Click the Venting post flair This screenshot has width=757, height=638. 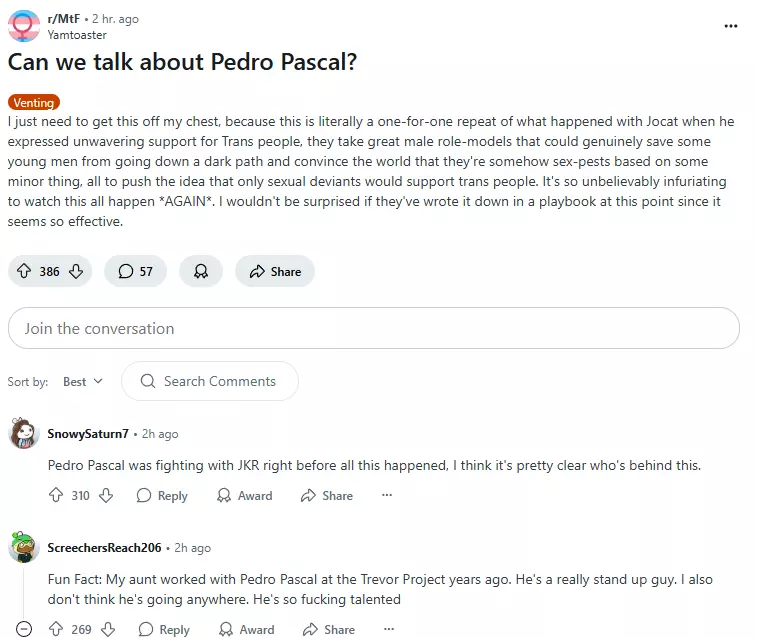[x=33, y=102]
